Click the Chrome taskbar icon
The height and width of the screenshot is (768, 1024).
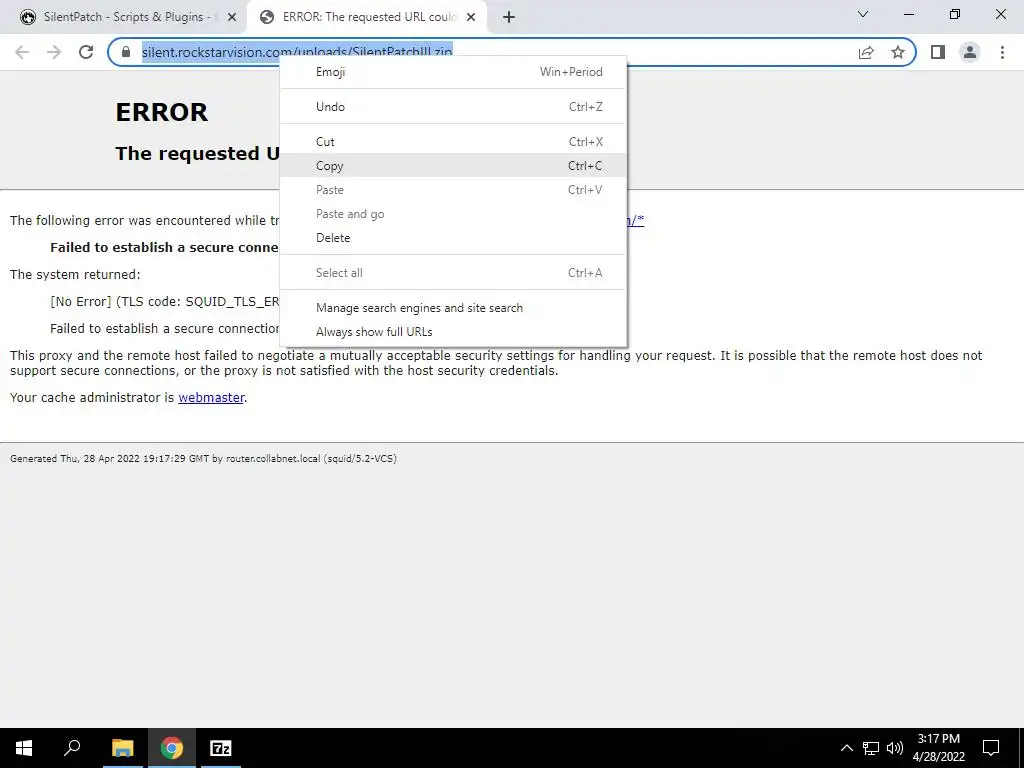[172, 748]
